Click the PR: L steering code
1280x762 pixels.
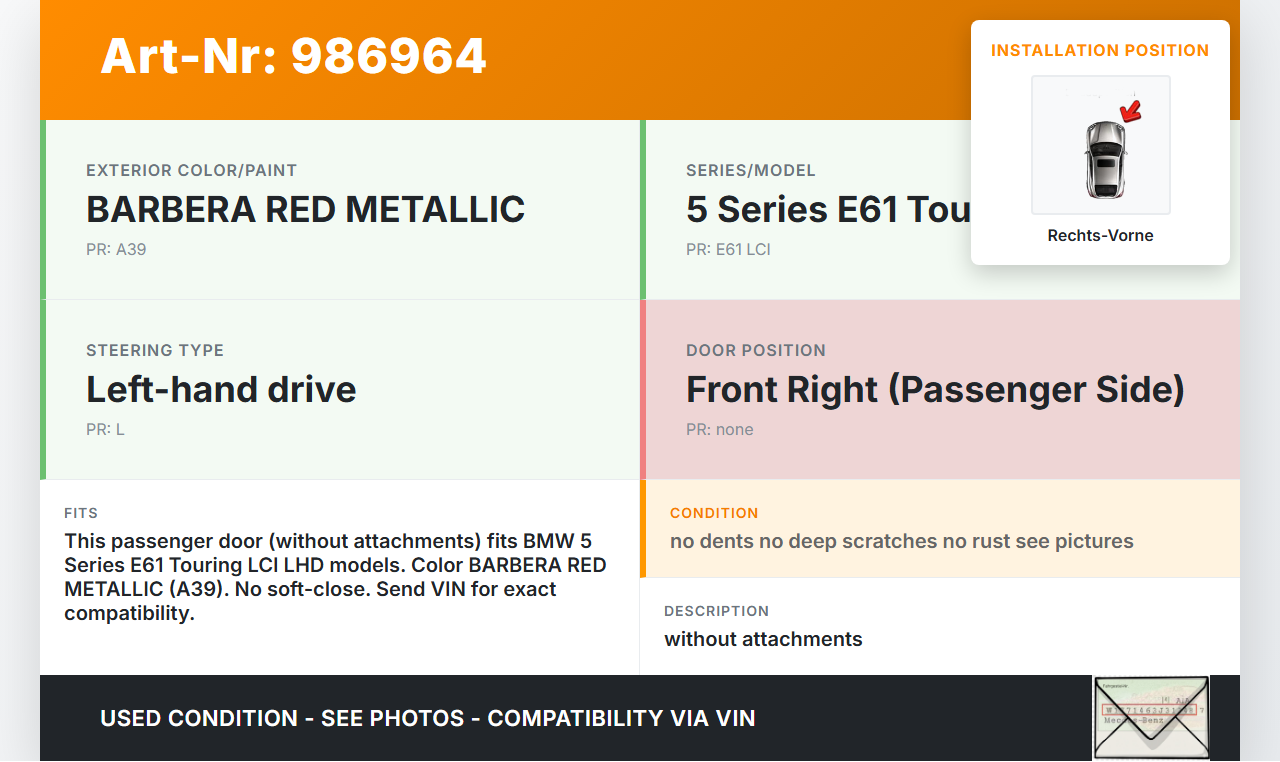[105, 429]
